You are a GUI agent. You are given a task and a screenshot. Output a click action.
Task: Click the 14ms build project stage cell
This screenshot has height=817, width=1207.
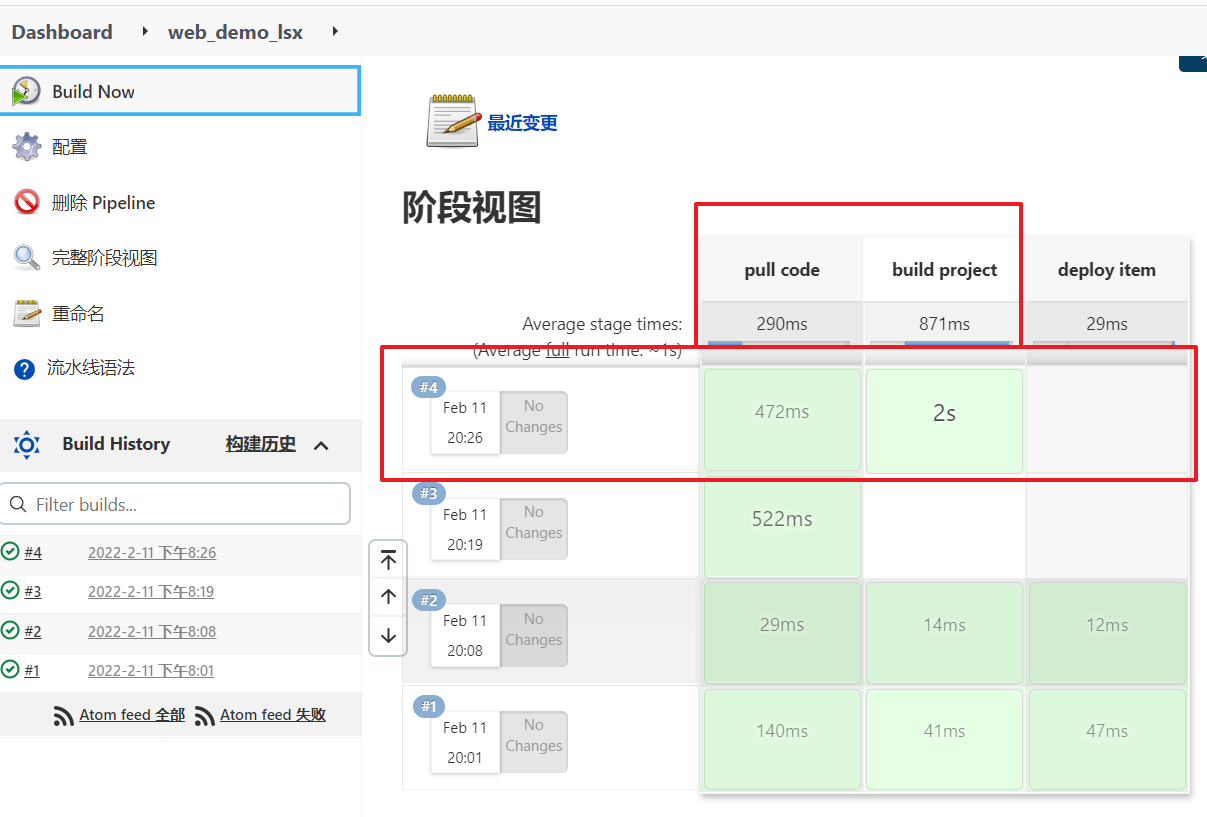tap(944, 633)
